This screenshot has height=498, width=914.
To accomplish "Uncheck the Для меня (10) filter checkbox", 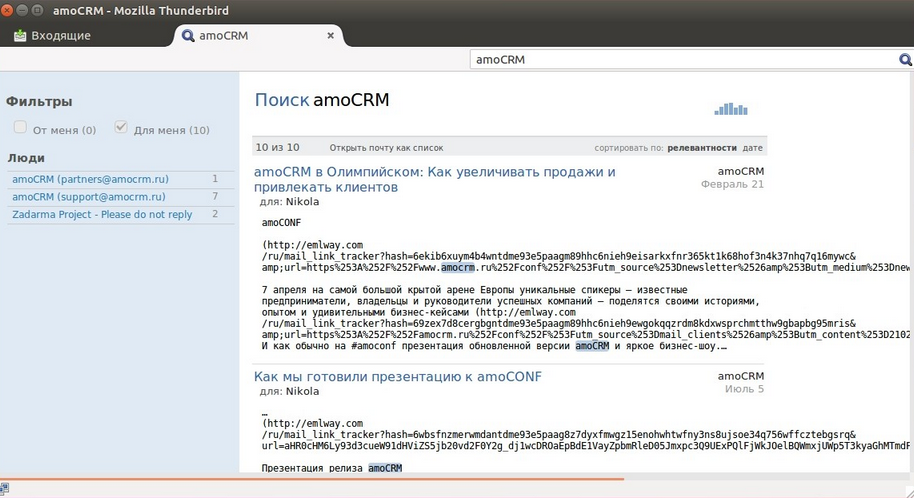I will pyautogui.click(x=121, y=127).
